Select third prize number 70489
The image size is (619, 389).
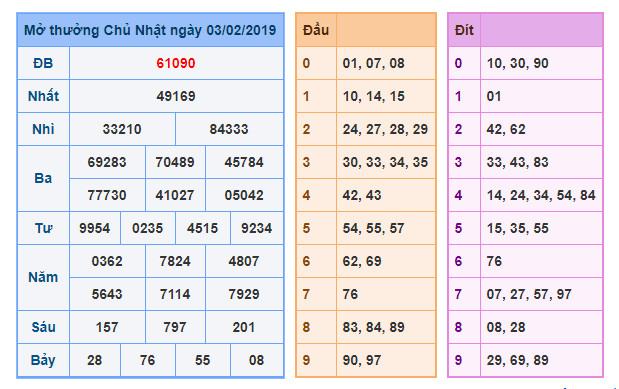175,162
